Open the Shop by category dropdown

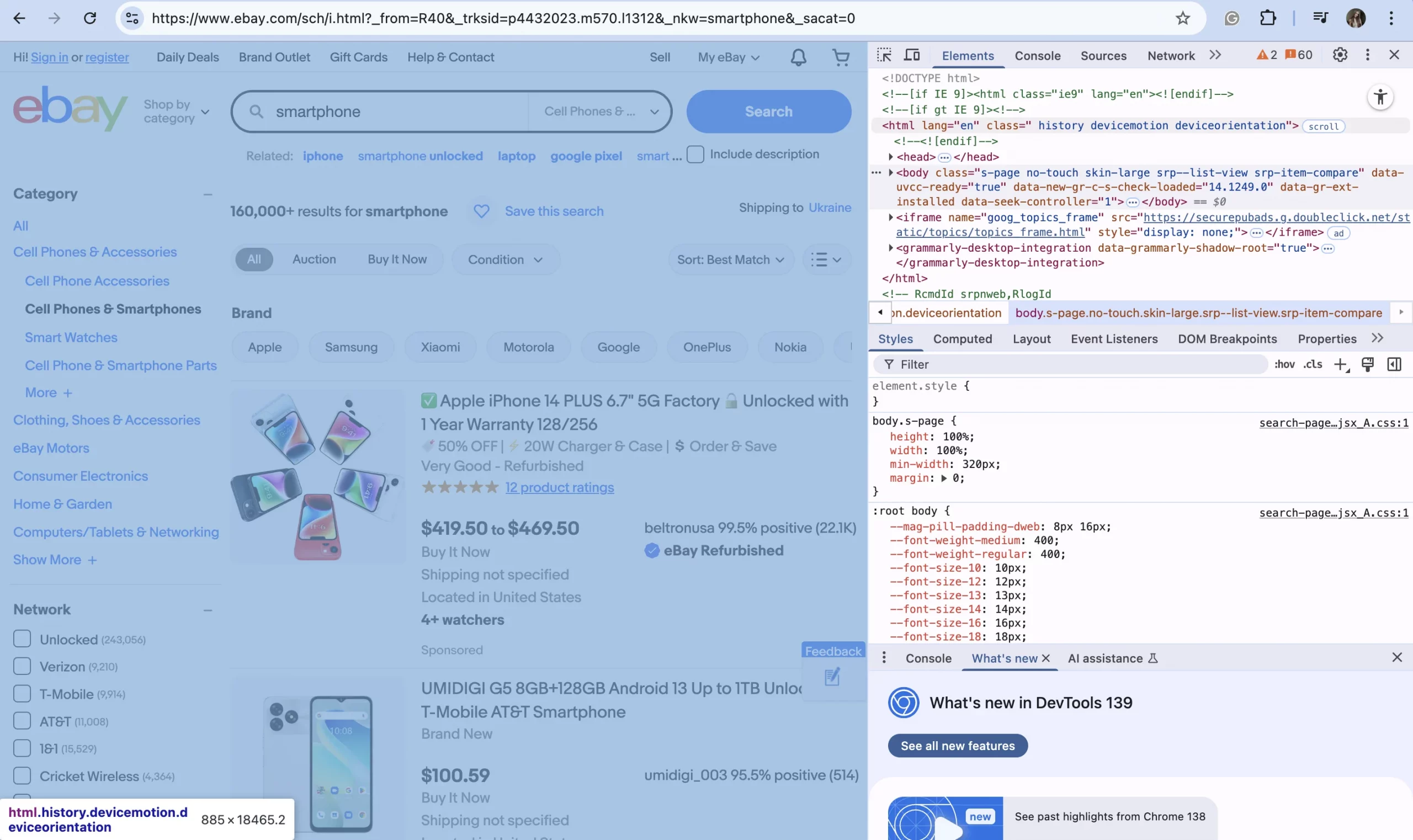(x=176, y=111)
